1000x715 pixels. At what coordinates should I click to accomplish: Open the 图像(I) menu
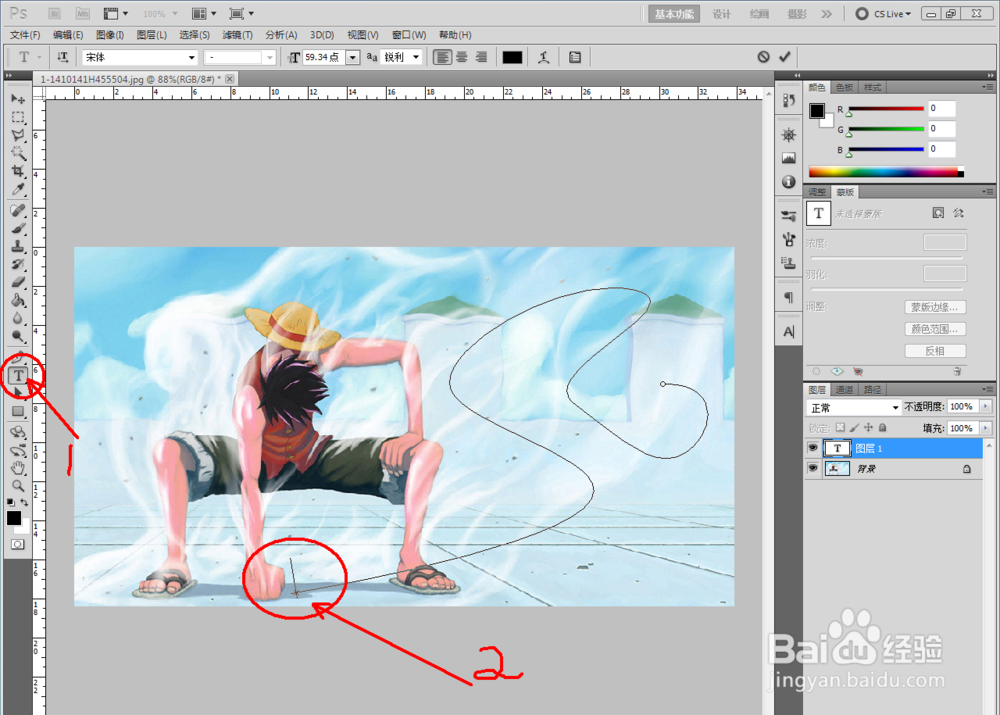coord(110,34)
